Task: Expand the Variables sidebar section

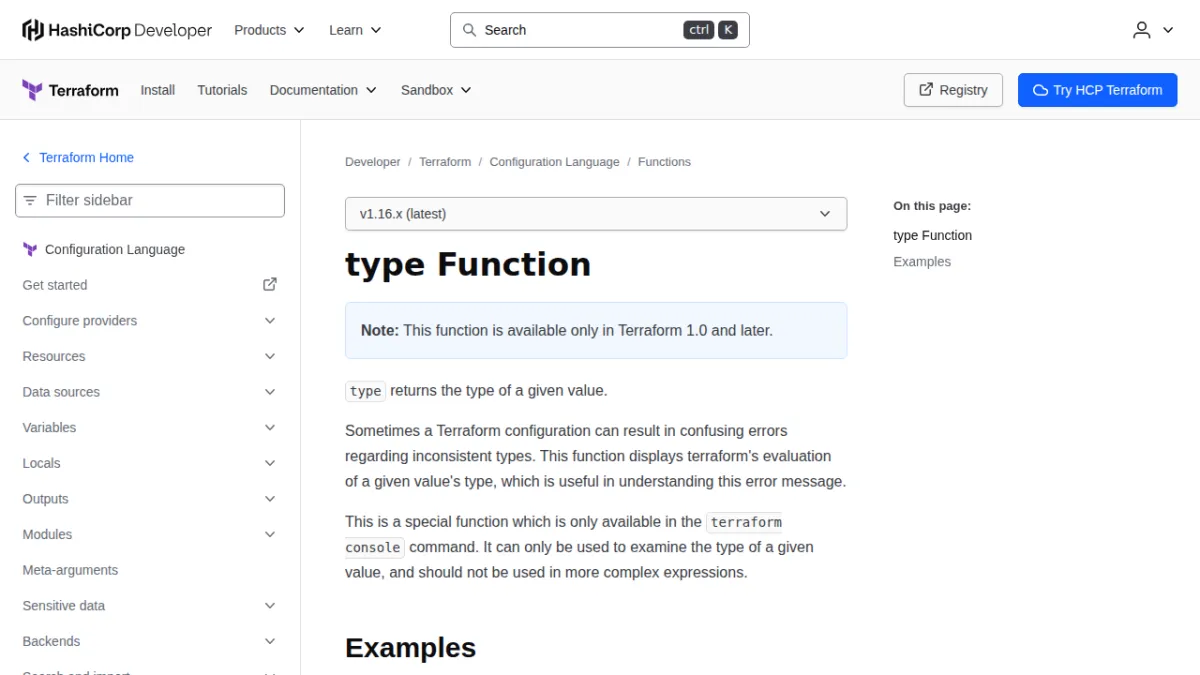Action: pyautogui.click(x=150, y=428)
